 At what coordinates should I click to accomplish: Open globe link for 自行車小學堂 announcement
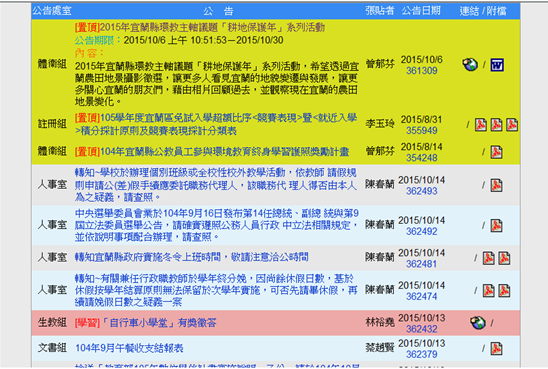click(x=478, y=323)
